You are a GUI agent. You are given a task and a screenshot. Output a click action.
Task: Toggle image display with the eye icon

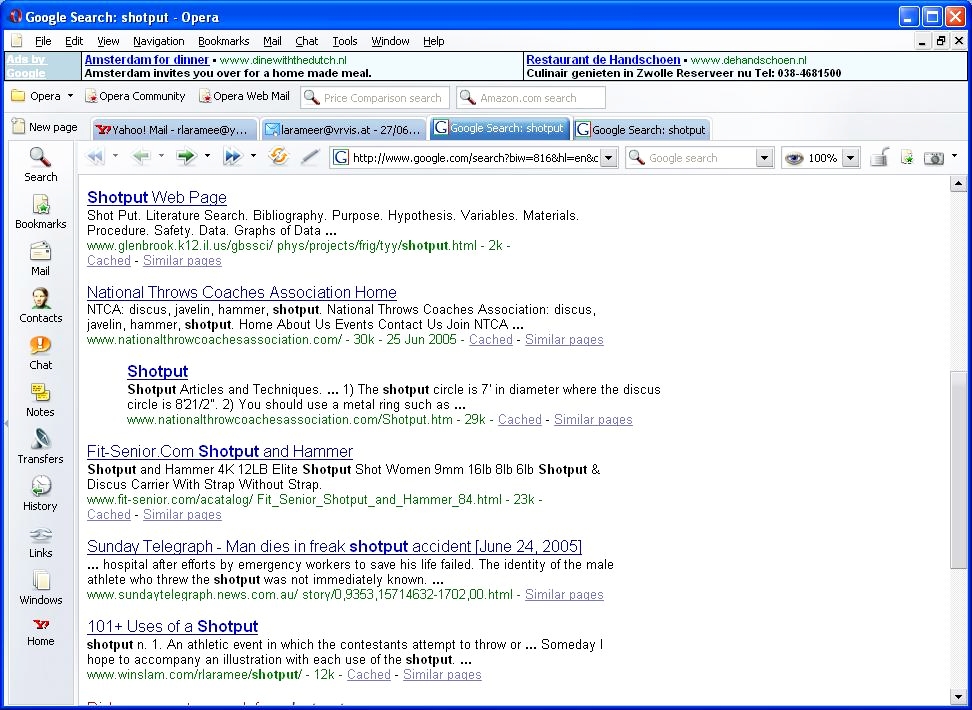coord(794,158)
